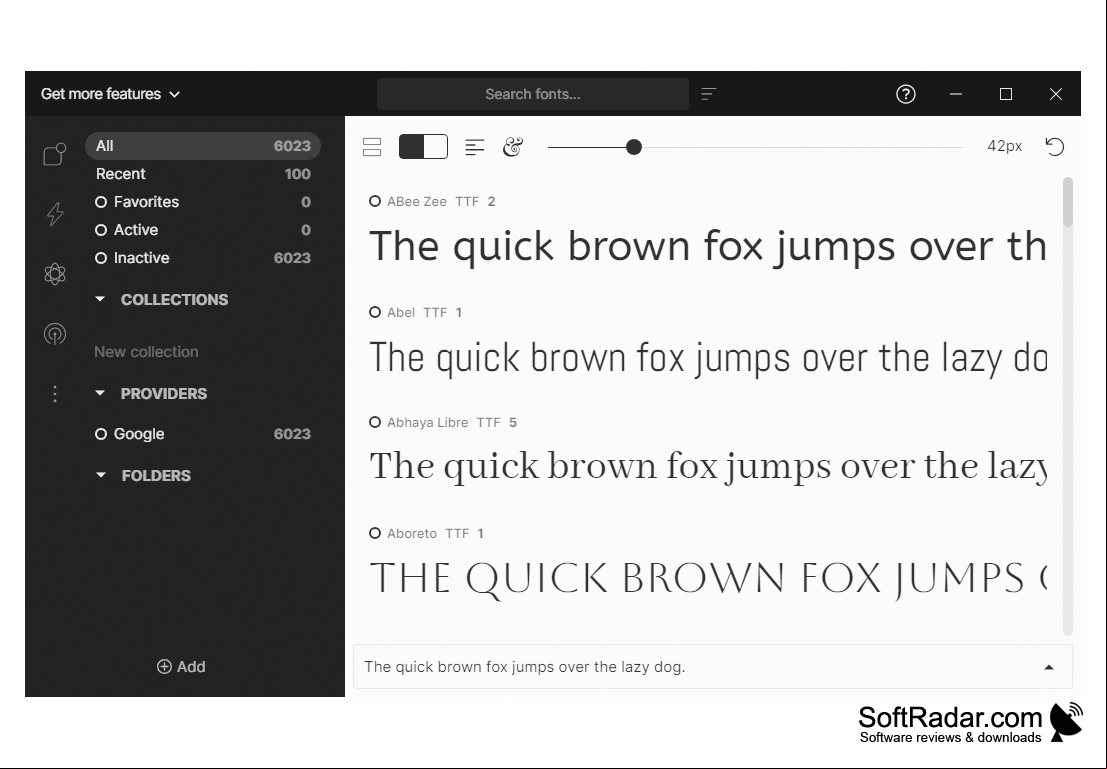Select the Abhaya Libre preview text line

(708, 467)
